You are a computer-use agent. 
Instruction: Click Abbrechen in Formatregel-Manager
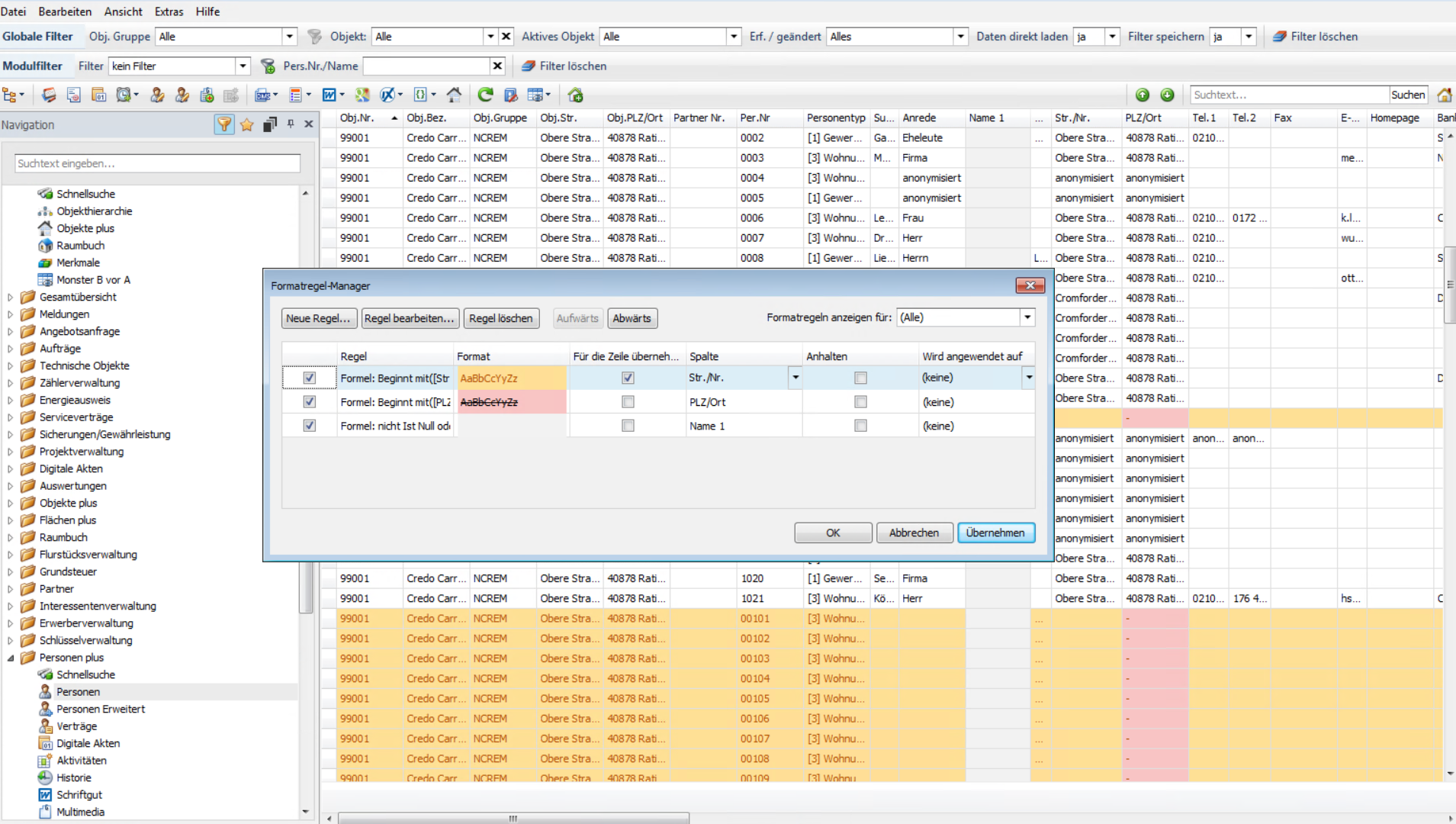(914, 533)
